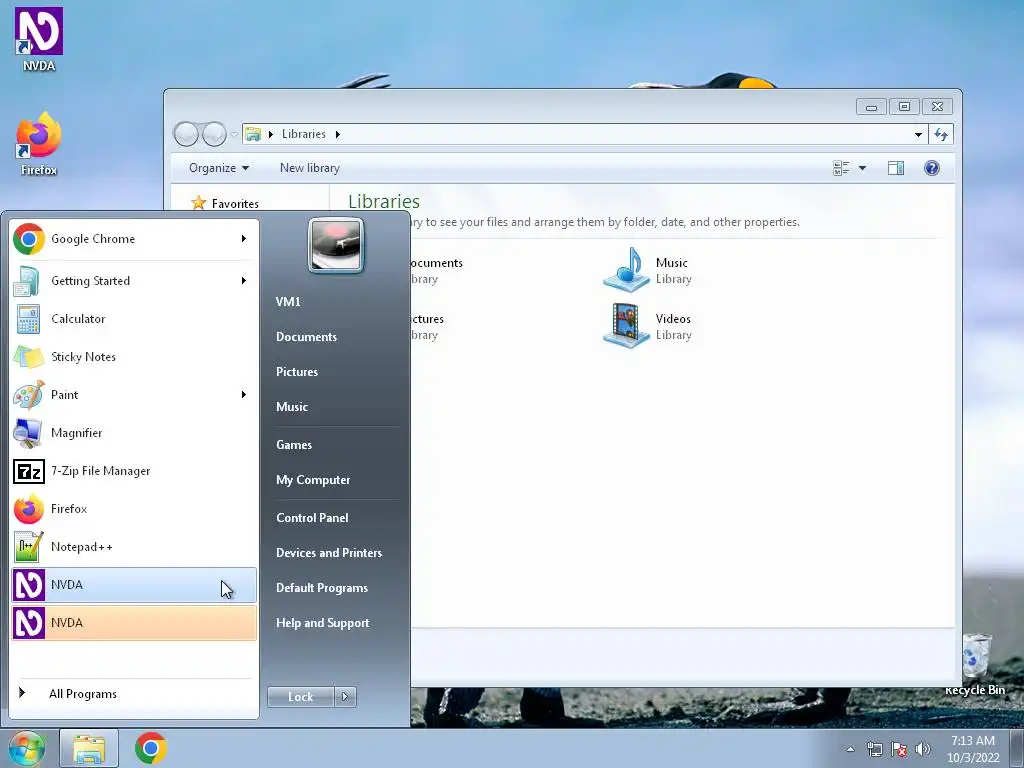The width and height of the screenshot is (1024, 768).
Task: Open Games from Start menu
Action: [x=294, y=445]
